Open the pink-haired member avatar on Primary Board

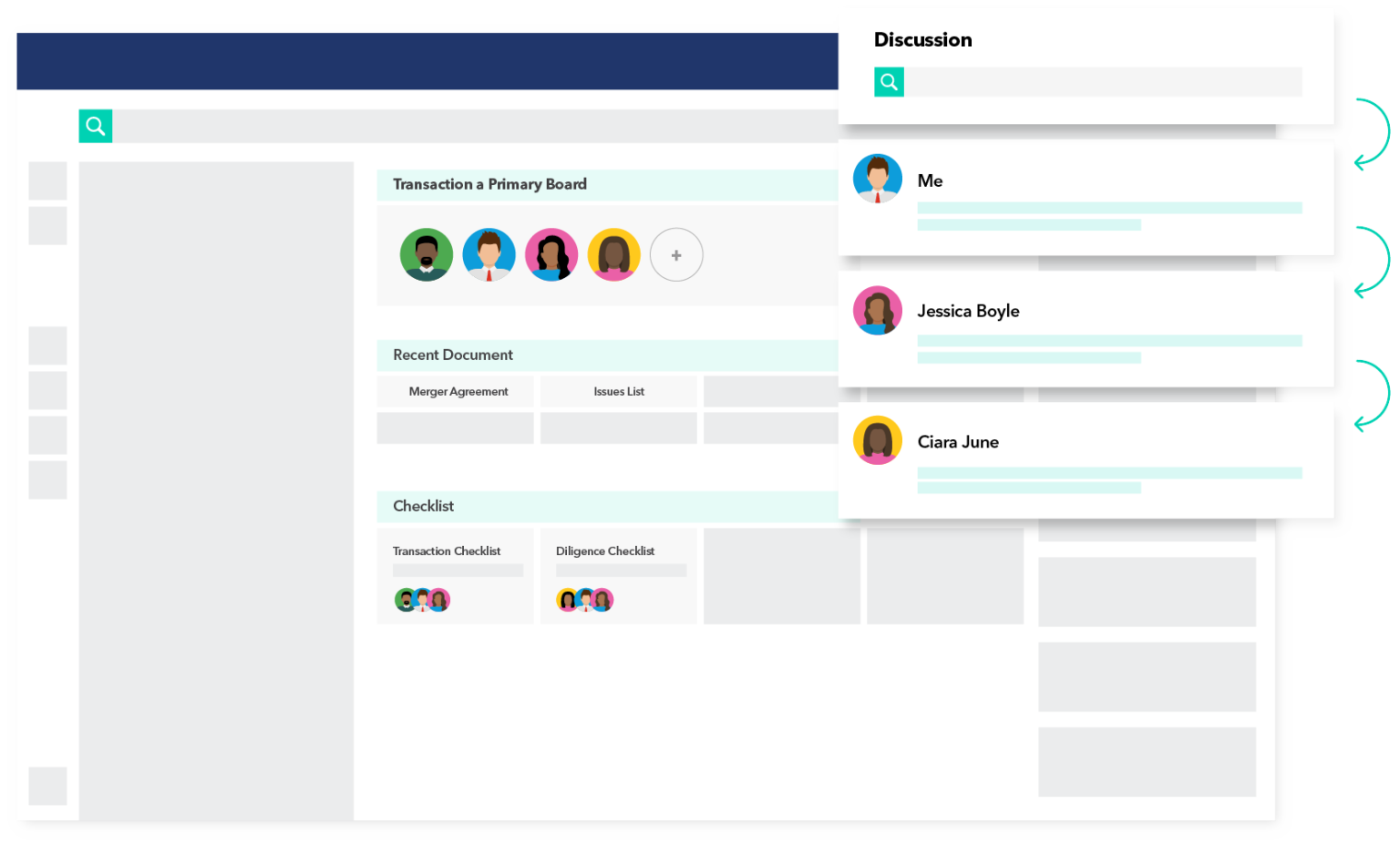[551, 254]
